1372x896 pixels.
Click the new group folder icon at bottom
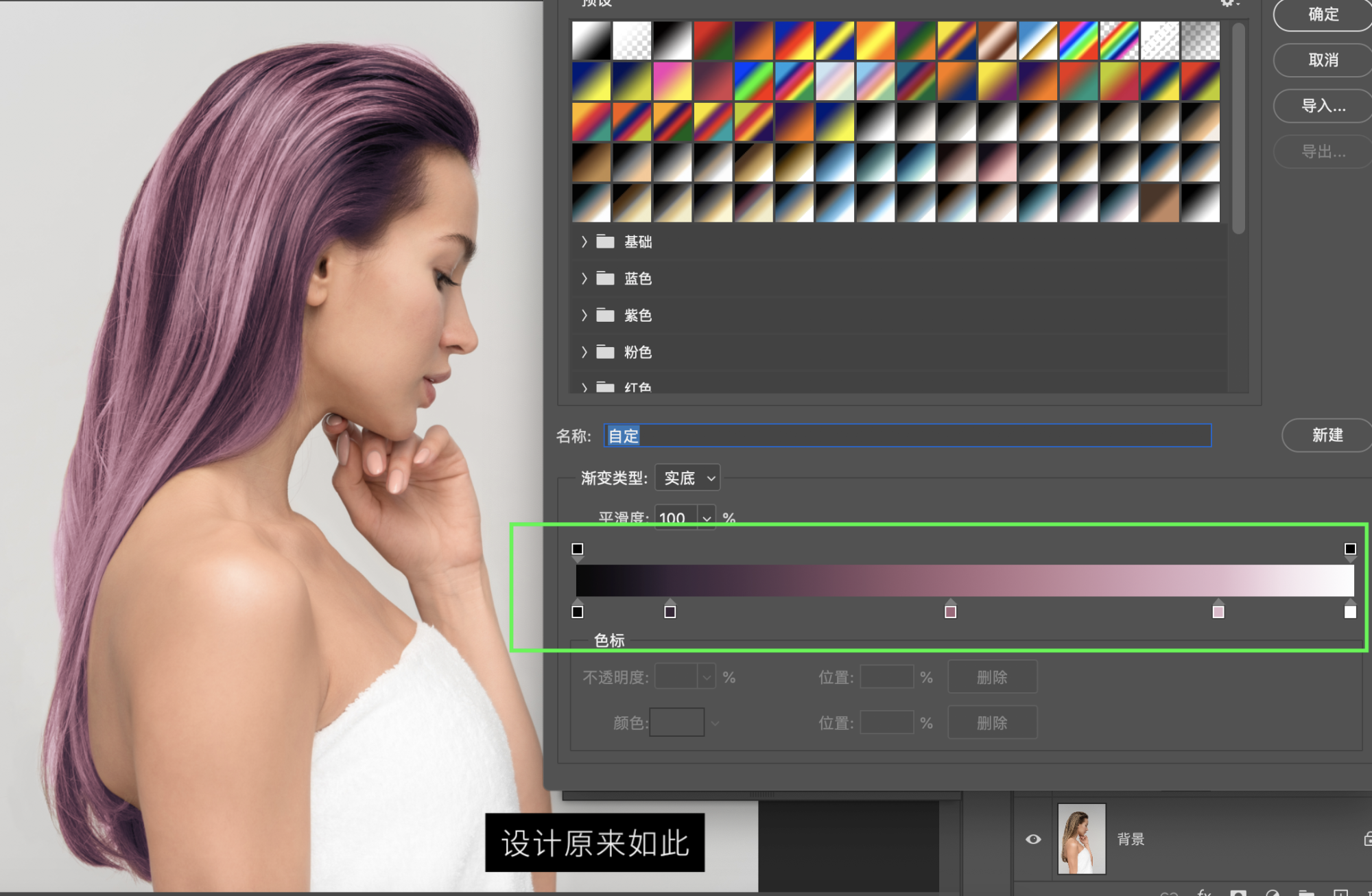1306,893
